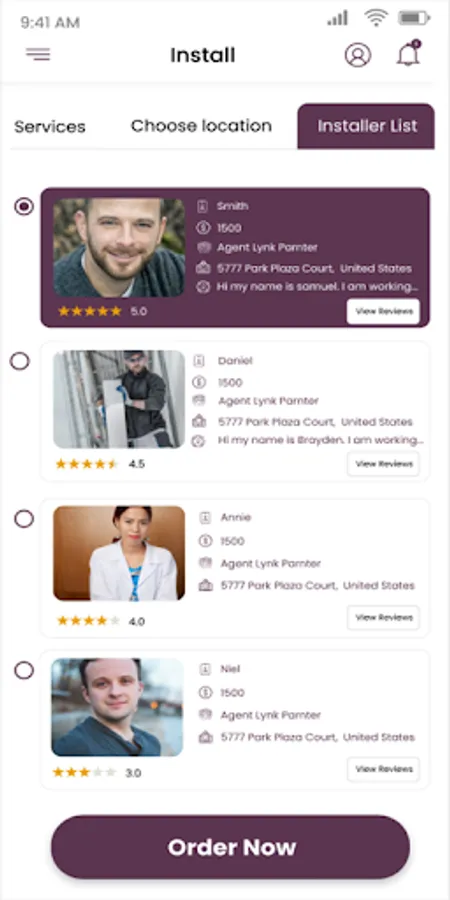Open the Installer List tab

click(366, 126)
